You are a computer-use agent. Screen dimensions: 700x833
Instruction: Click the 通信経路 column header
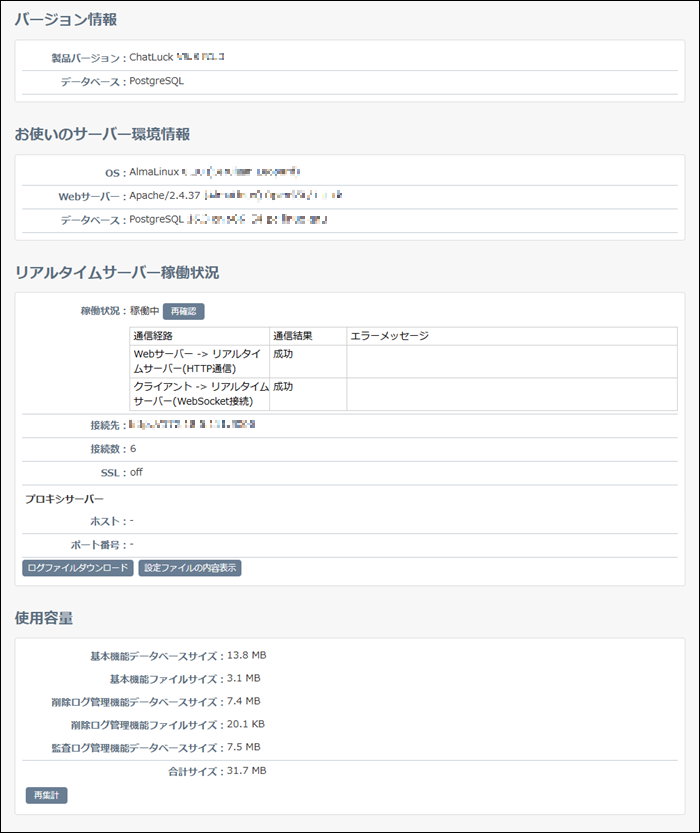point(153,336)
